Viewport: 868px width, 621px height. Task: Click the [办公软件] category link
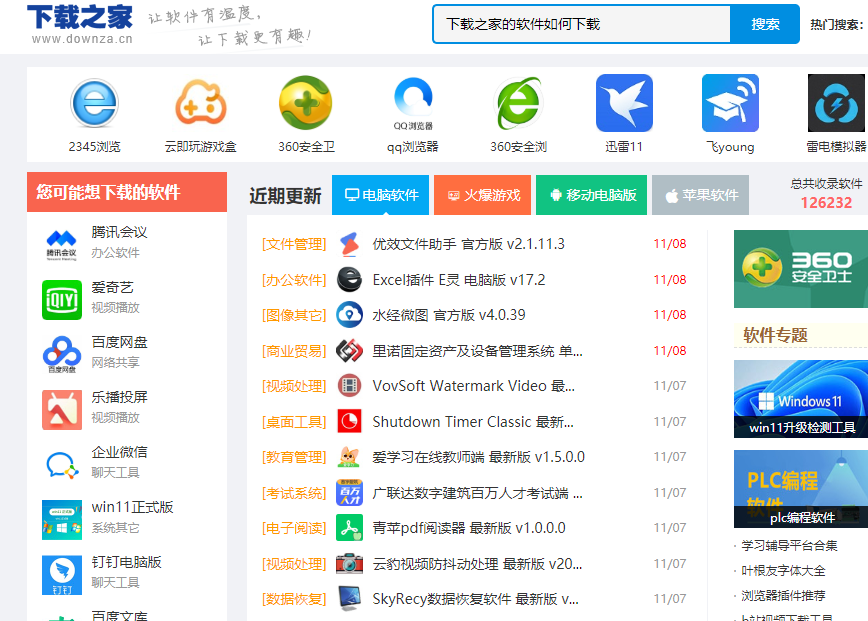click(x=294, y=280)
